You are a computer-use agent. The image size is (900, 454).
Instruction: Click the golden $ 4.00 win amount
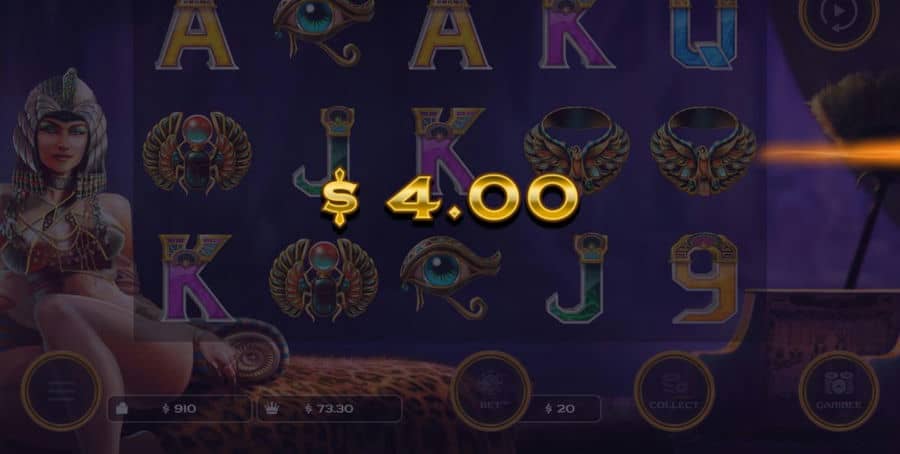coord(449,198)
